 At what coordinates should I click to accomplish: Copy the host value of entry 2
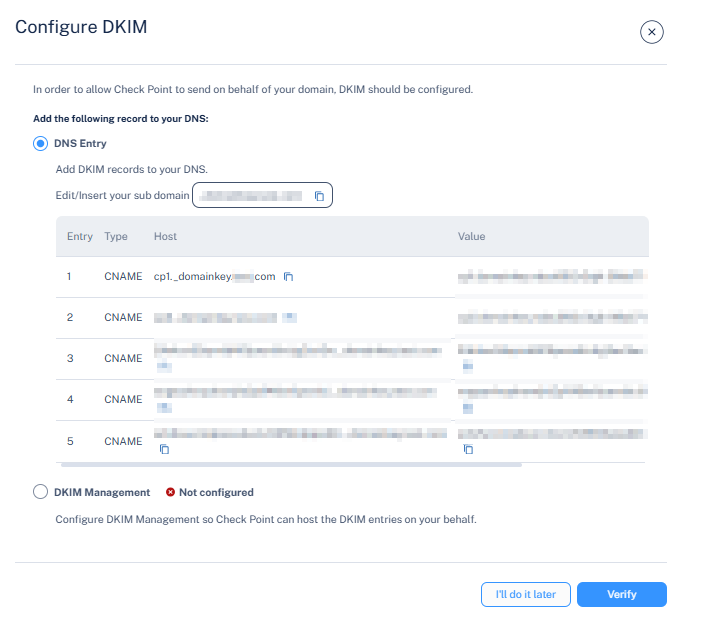(288, 318)
